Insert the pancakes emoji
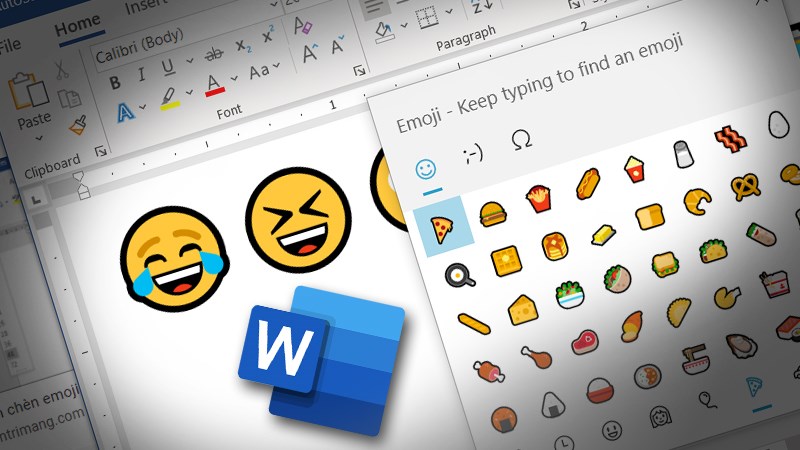The width and height of the screenshot is (800, 450). pyautogui.click(x=554, y=246)
